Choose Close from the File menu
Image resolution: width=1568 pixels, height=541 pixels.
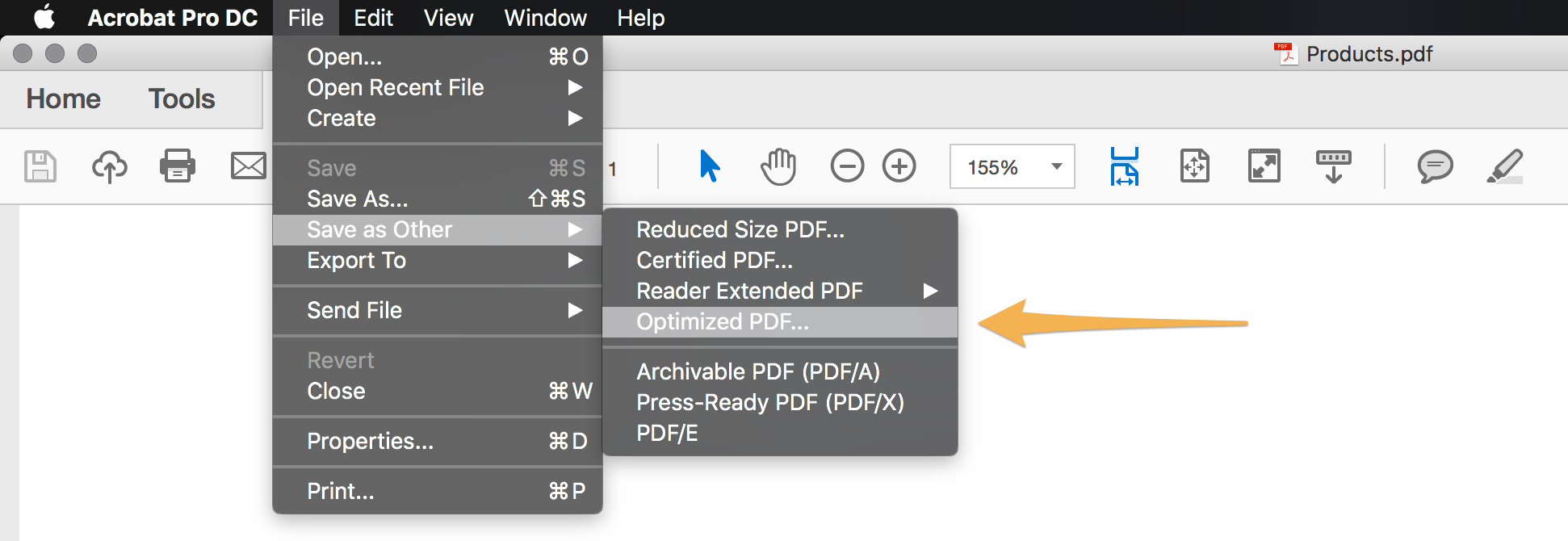[x=438, y=391]
